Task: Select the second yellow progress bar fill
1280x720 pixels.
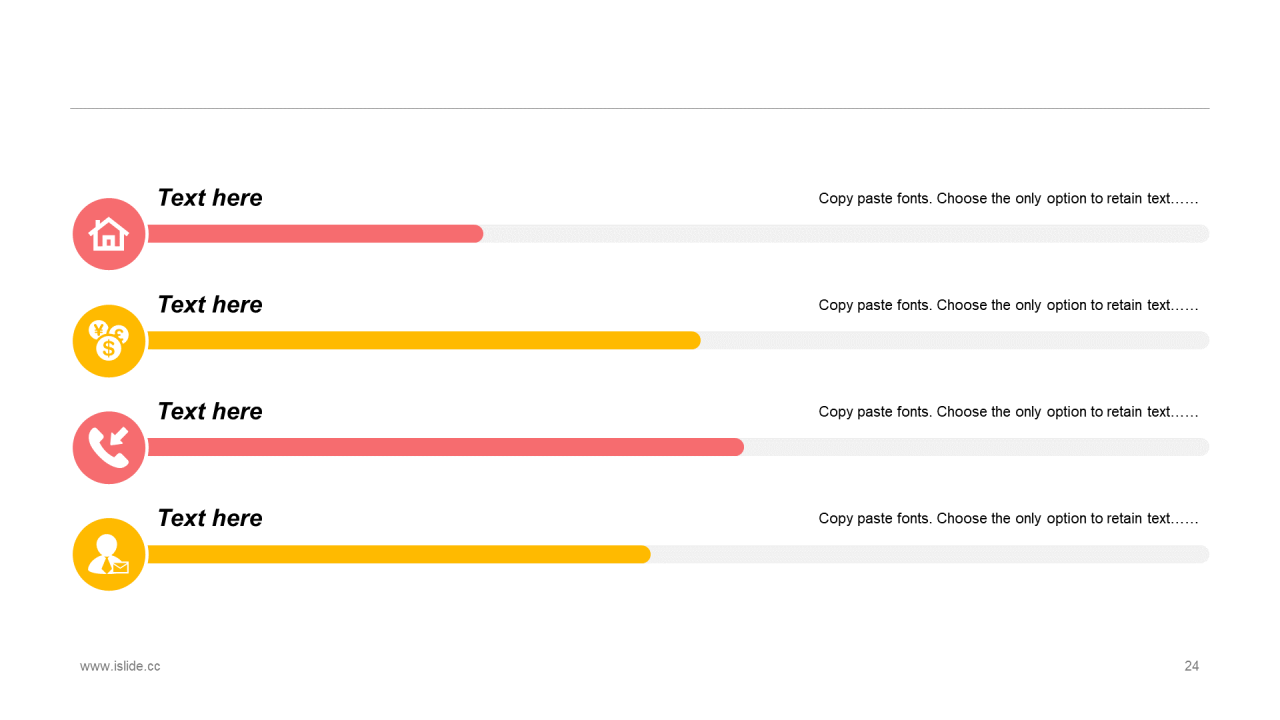Action: 424,341
